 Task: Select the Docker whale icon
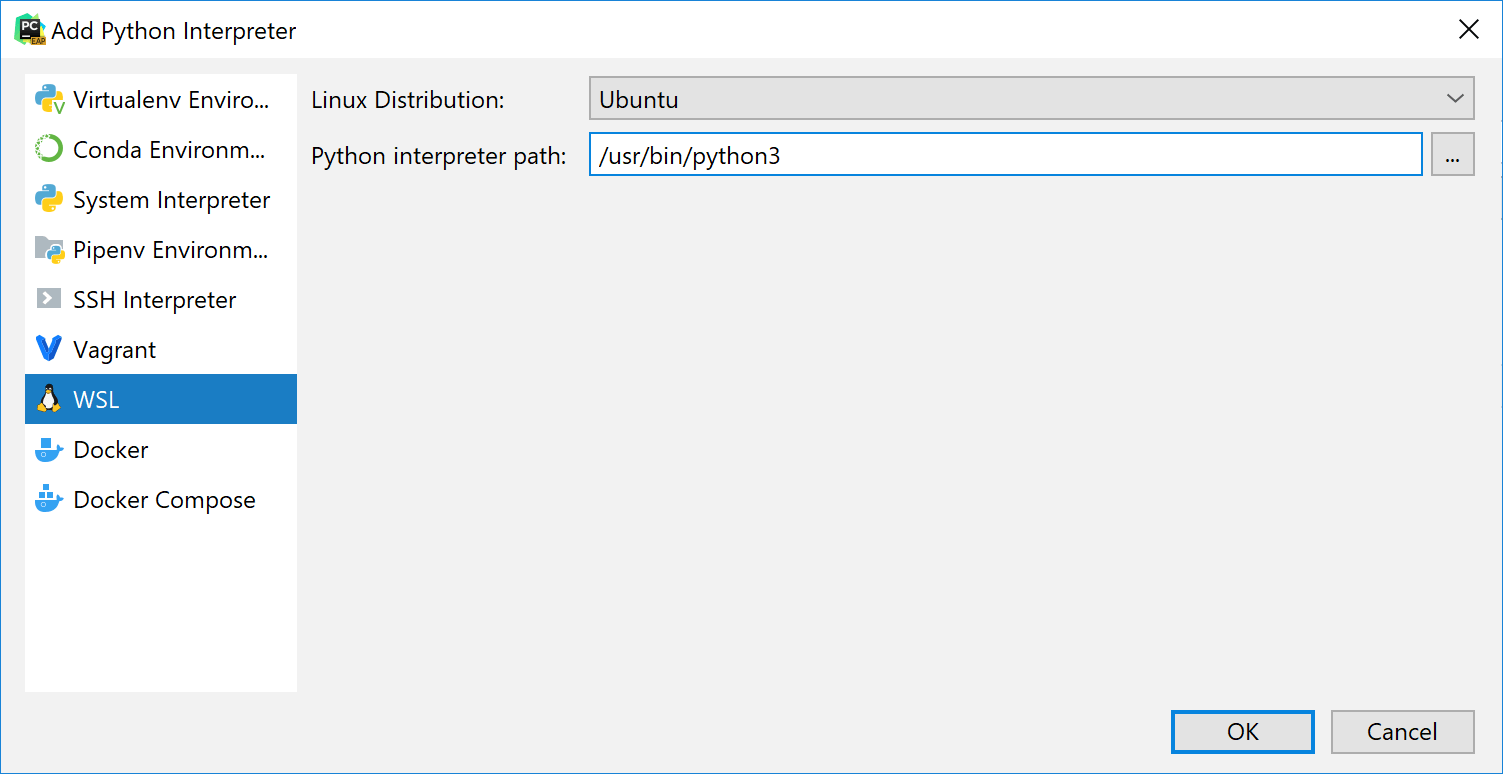[49, 449]
